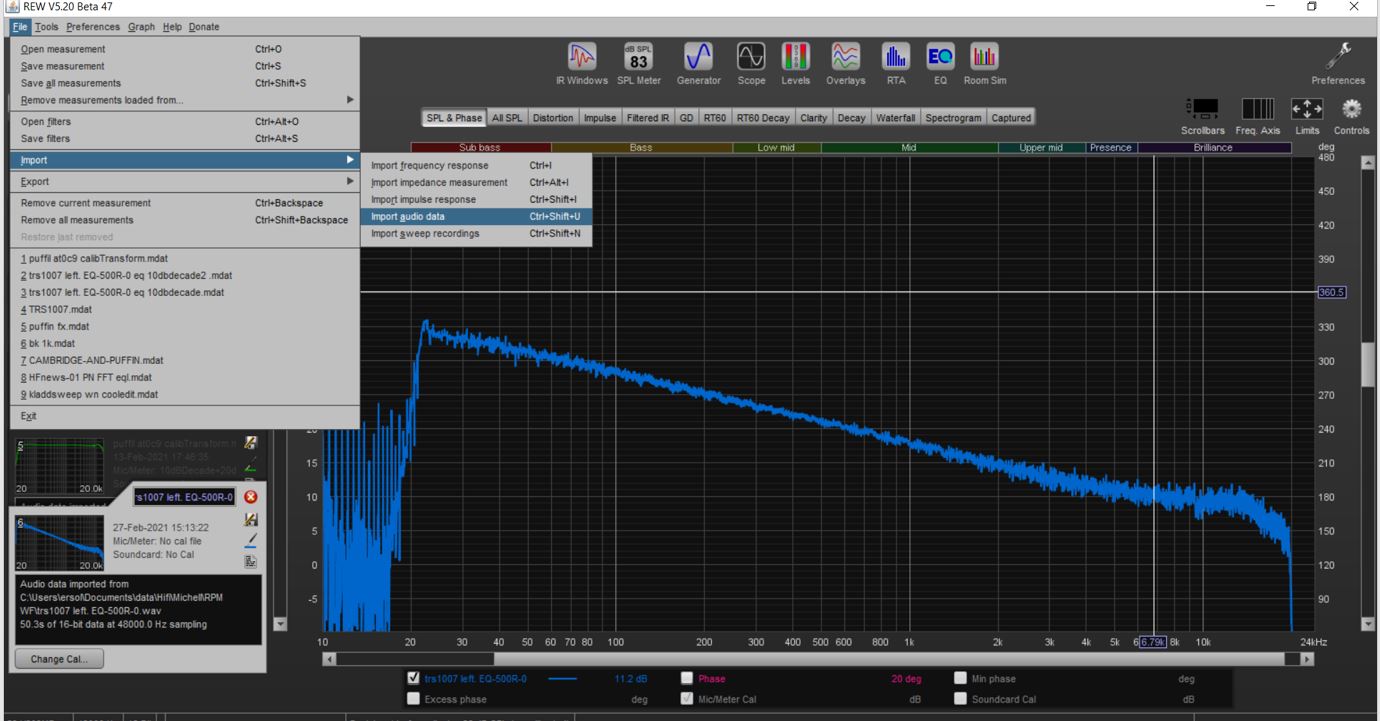
Task: Switch to the Captured tab
Action: point(1010,118)
